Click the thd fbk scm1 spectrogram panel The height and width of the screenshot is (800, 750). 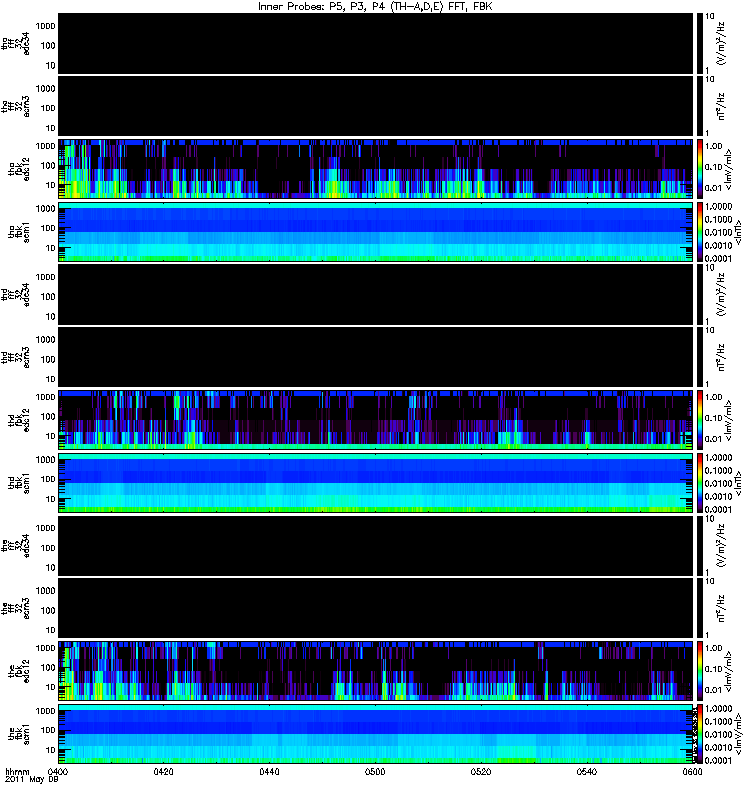click(376, 483)
